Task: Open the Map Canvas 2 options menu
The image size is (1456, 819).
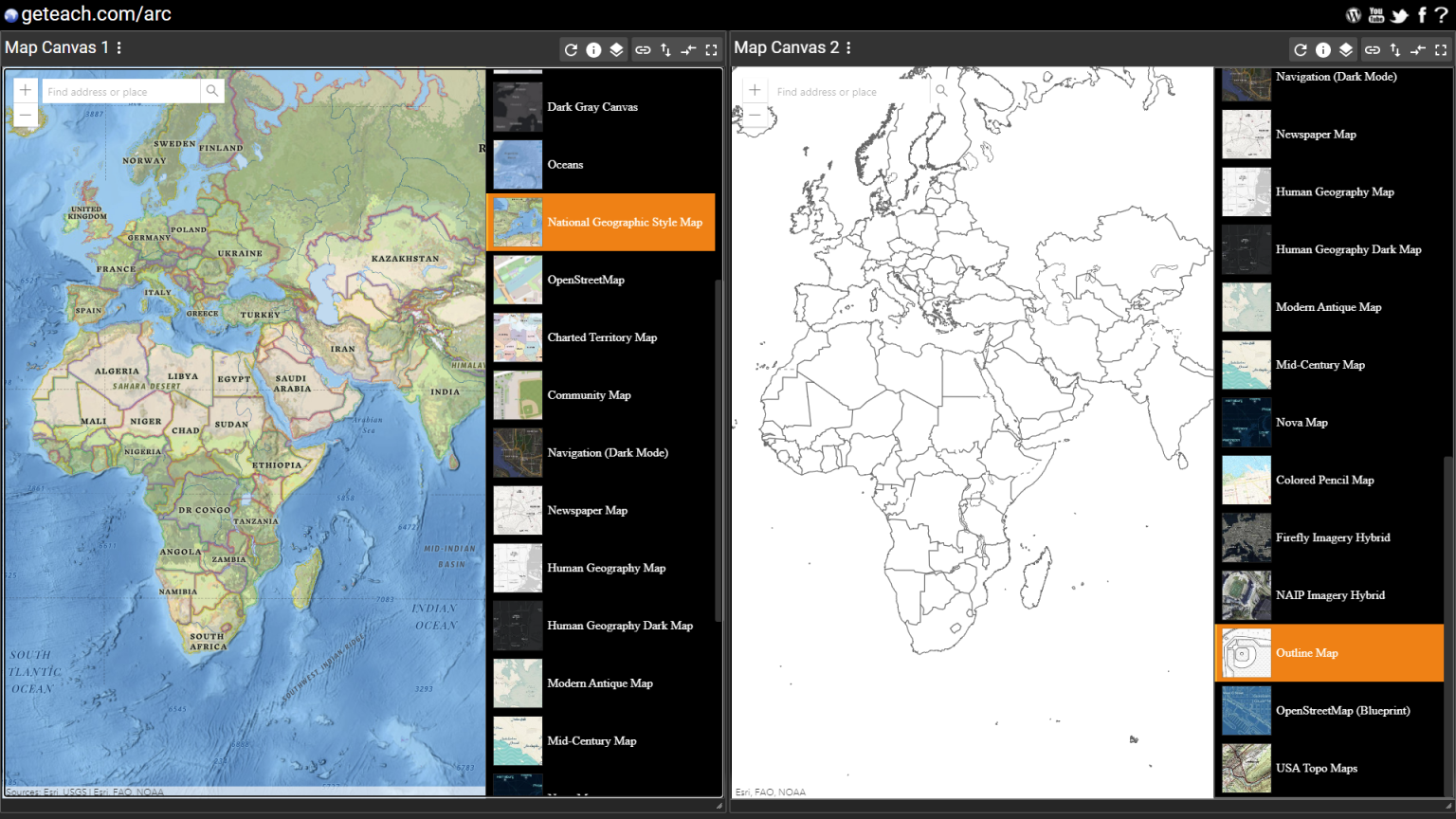Action: [847, 47]
